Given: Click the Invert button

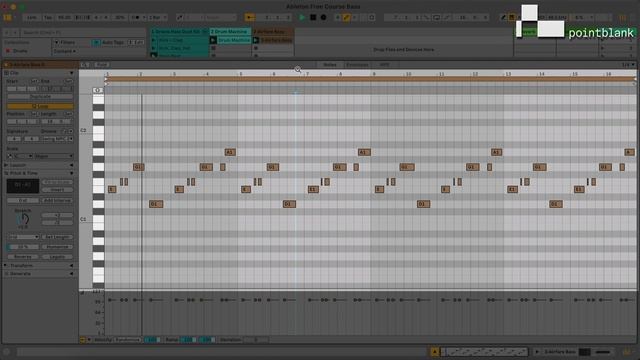Looking at the screenshot, I should click(58, 190).
